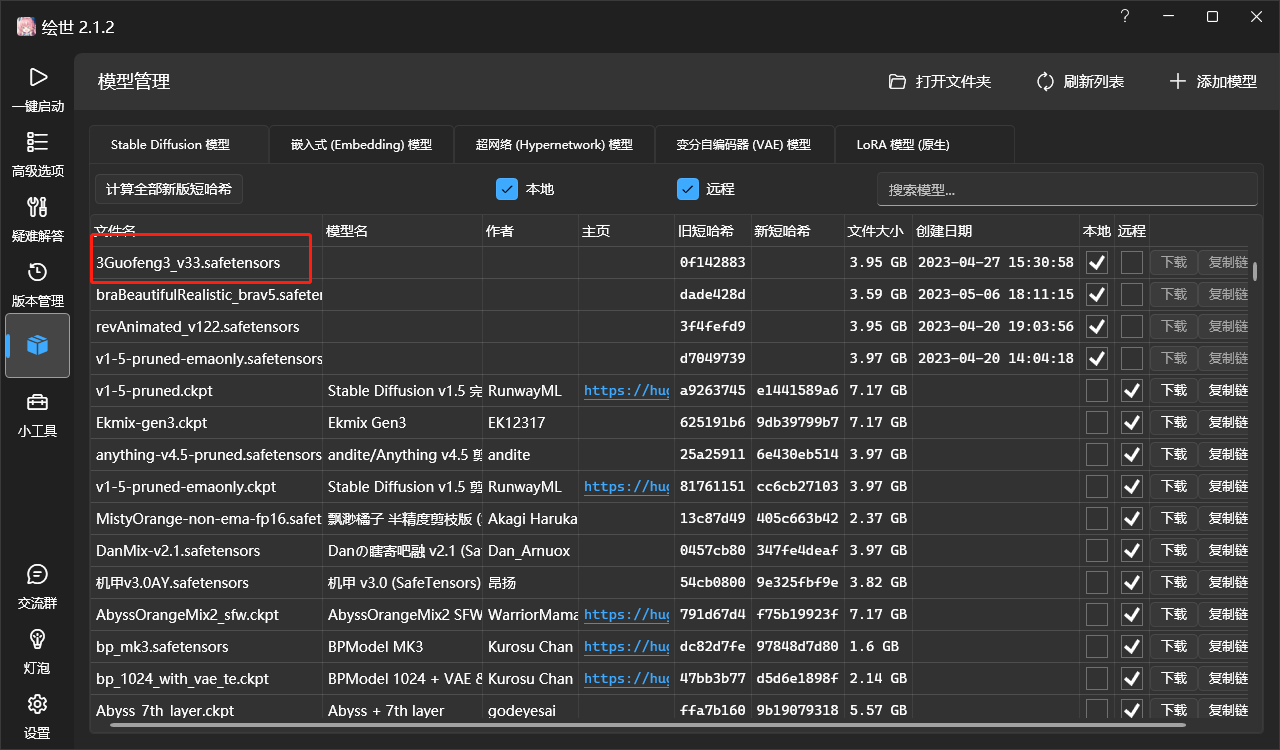The width and height of the screenshot is (1280, 750).
Task: Click 刷新列表 refresh list button
Action: click(x=1080, y=81)
